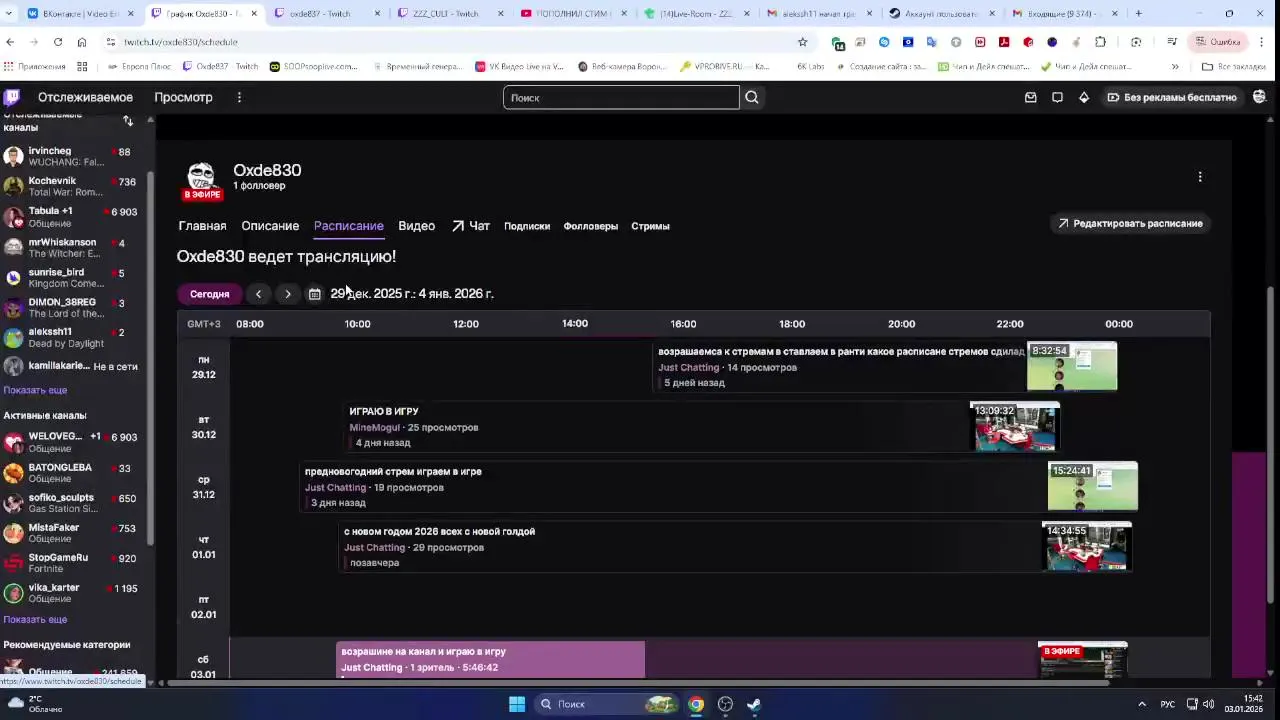Image resolution: width=1280 pixels, height=720 pixels.
Task: Open Chrome from the Windows taskbar
Action: [x=696, y=704]
